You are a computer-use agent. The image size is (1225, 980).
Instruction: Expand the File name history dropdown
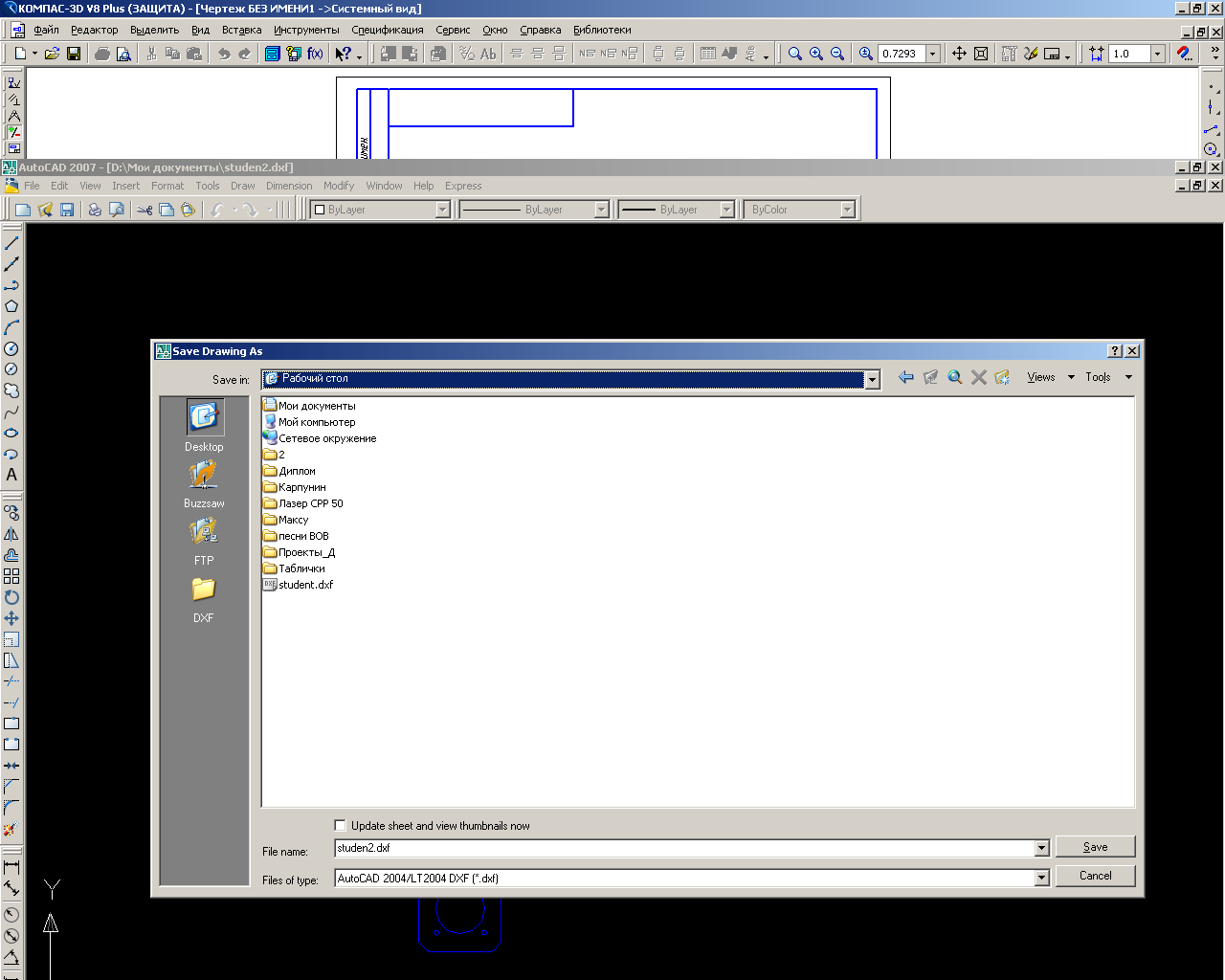(1041, 848)
